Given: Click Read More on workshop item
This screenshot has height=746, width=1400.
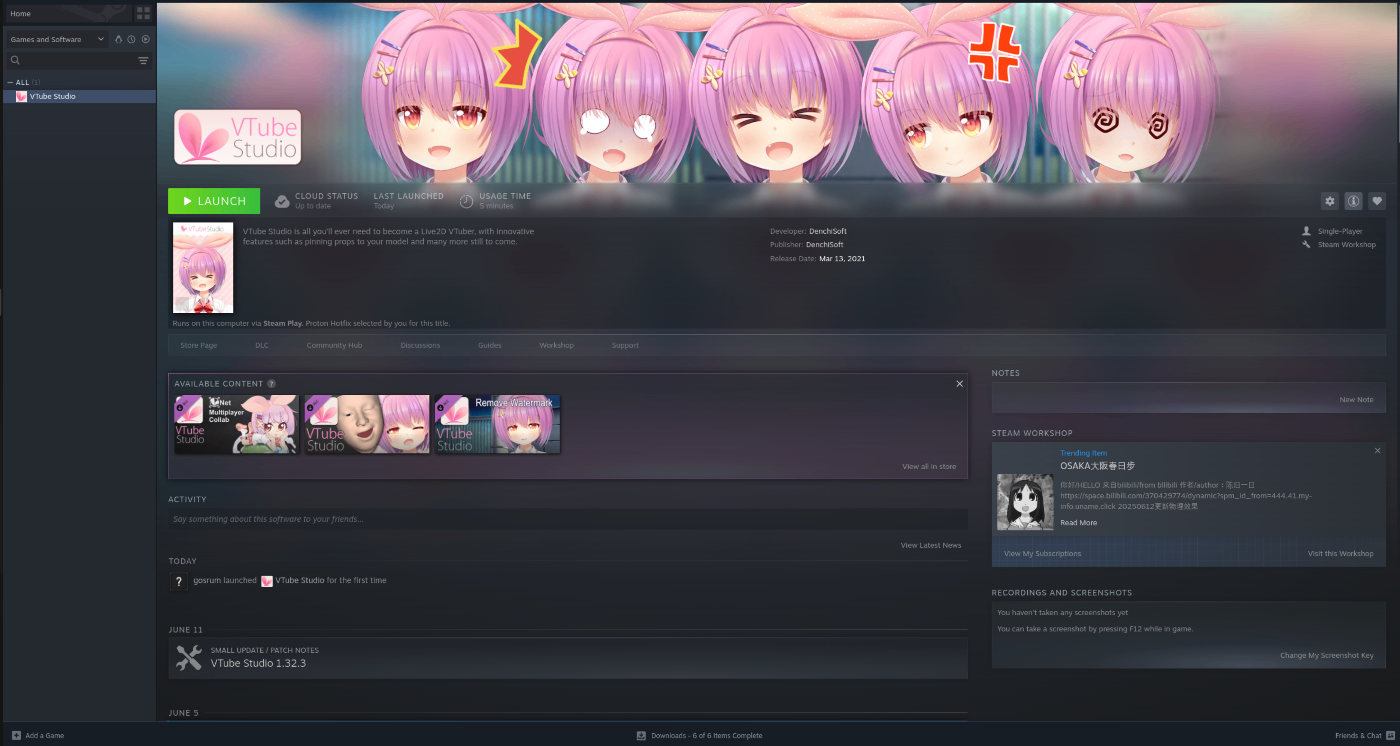Looking at the screenshot, I should click(1079, 523).
